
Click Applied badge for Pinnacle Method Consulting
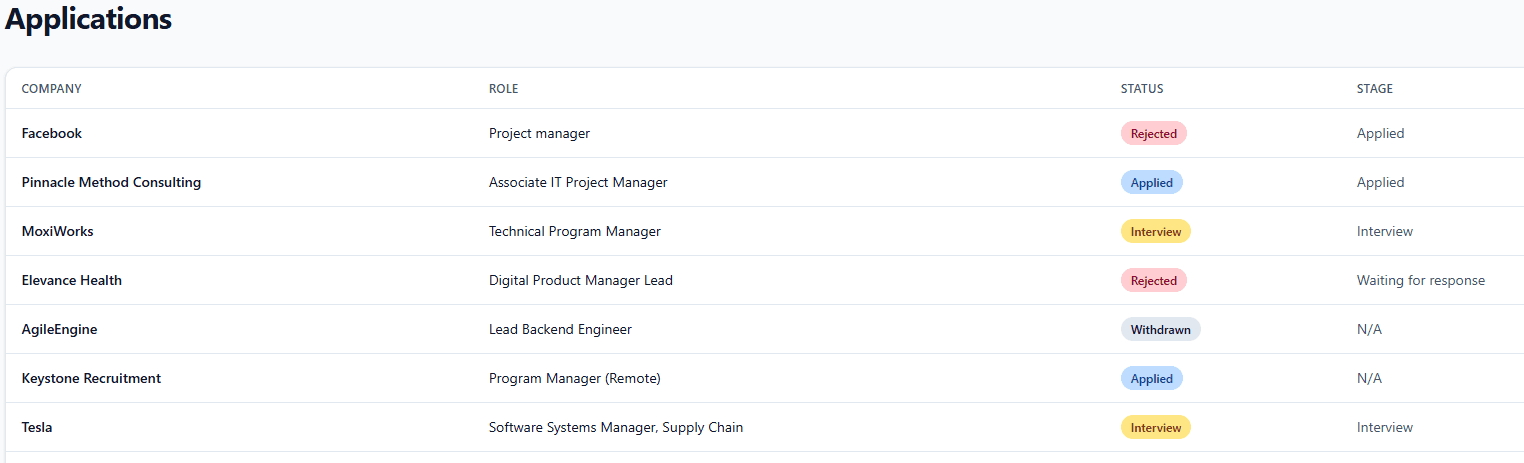(1152, 182)
